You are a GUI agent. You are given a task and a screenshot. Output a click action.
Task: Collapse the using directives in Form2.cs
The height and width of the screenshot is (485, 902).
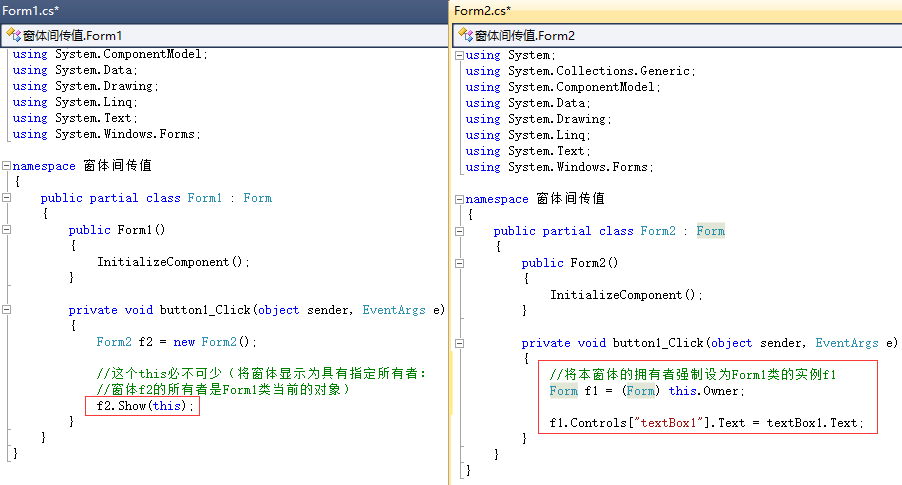pyautogui.click(x=459, y=55)
